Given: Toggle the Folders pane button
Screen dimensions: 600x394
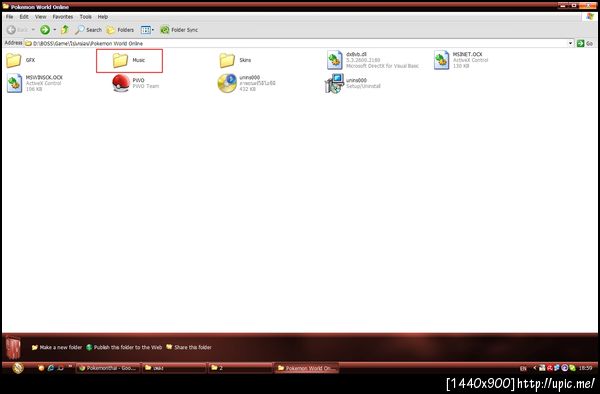Looking at the screenshot, I should pyautogui.click(x=120, y=29).
